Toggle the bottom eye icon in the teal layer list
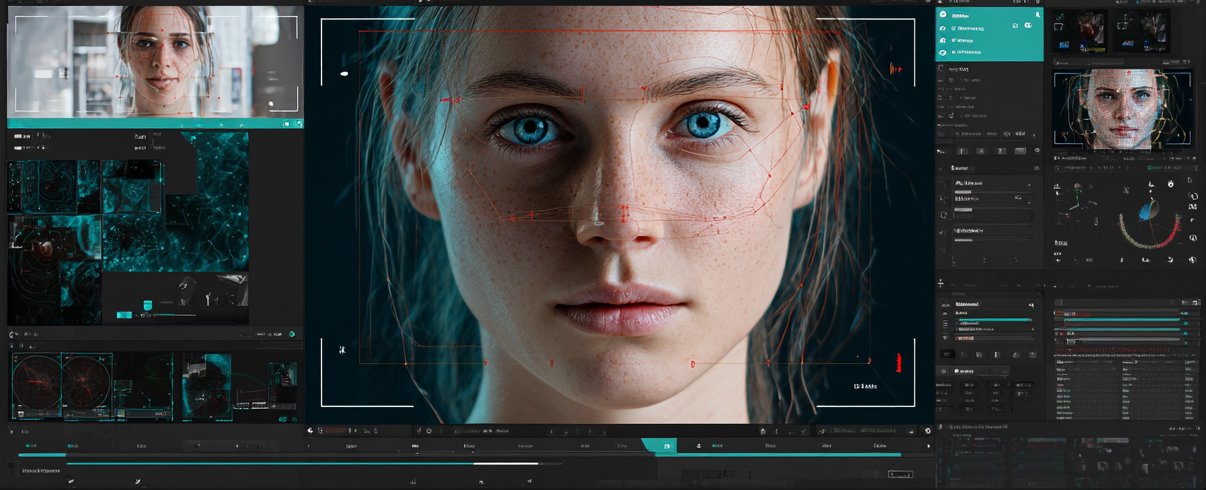The width and height of the screenshot is (1206, 490). click(943, 51)
